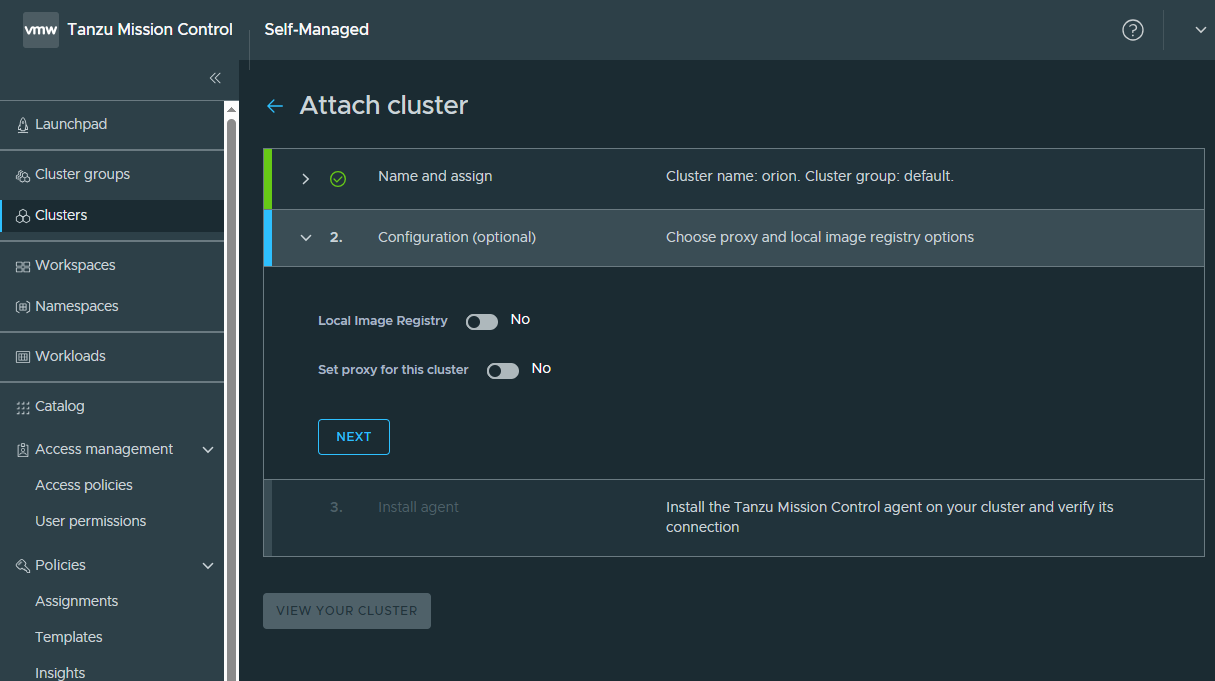This screenshot has height=681, width=1215.
Task: Click the Install agent step label
Action: point(418,507)
